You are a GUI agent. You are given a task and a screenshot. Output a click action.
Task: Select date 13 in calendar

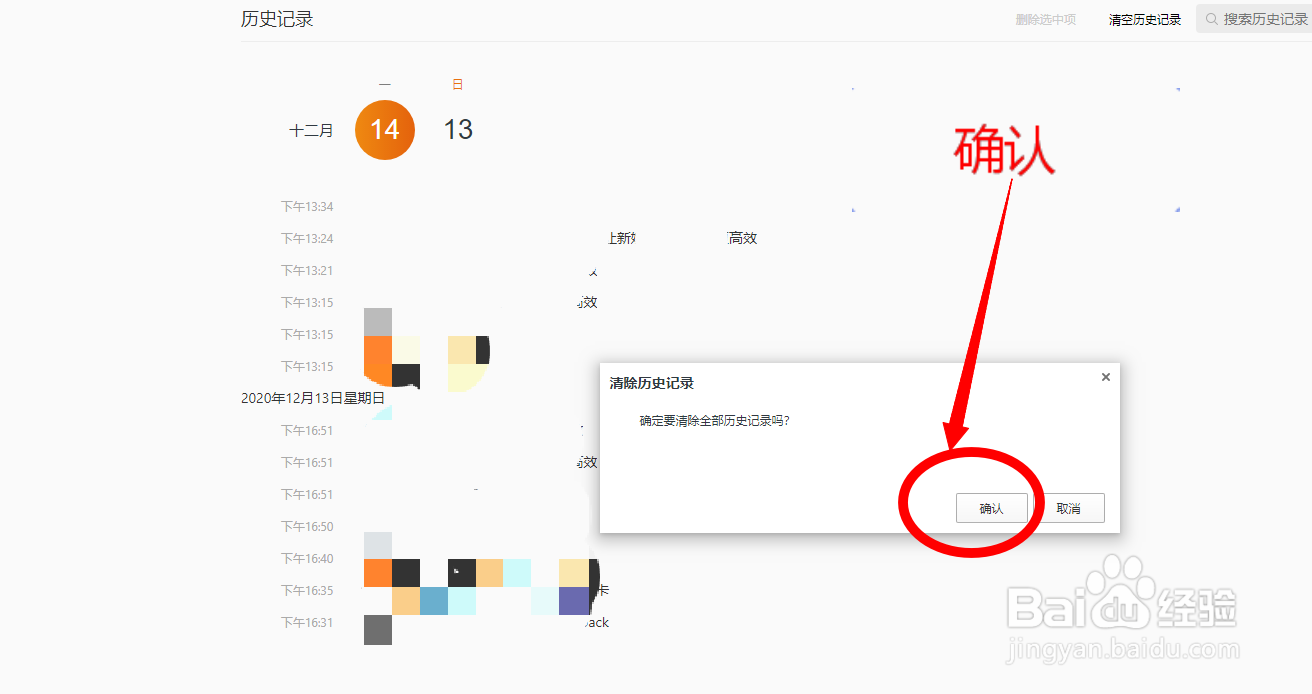(x=458, y=130)
